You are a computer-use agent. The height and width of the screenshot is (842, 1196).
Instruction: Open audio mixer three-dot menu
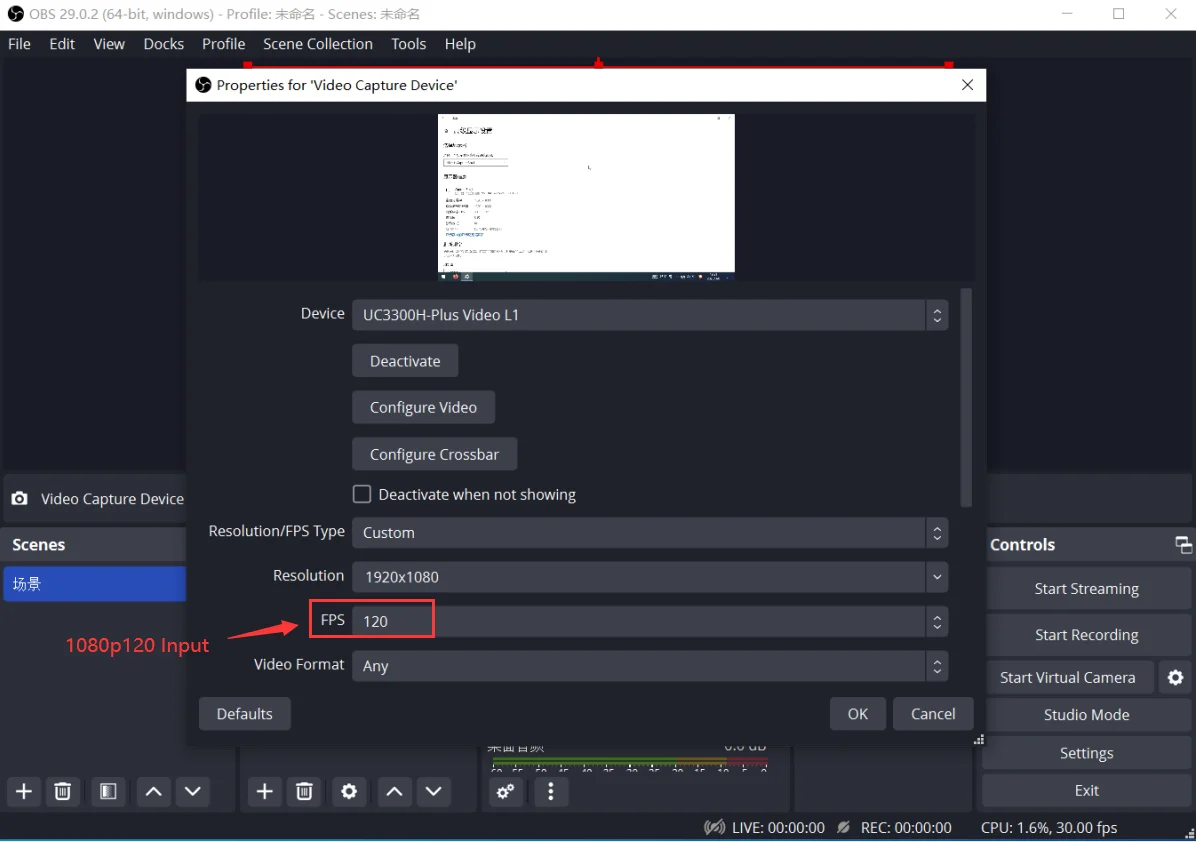(x=550, y=792)
